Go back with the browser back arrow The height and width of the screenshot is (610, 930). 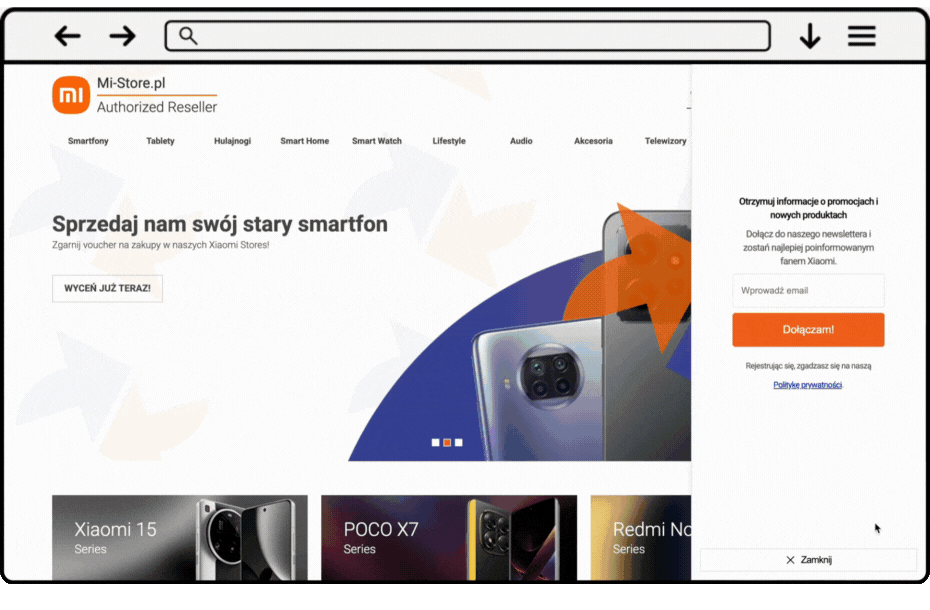68,36
